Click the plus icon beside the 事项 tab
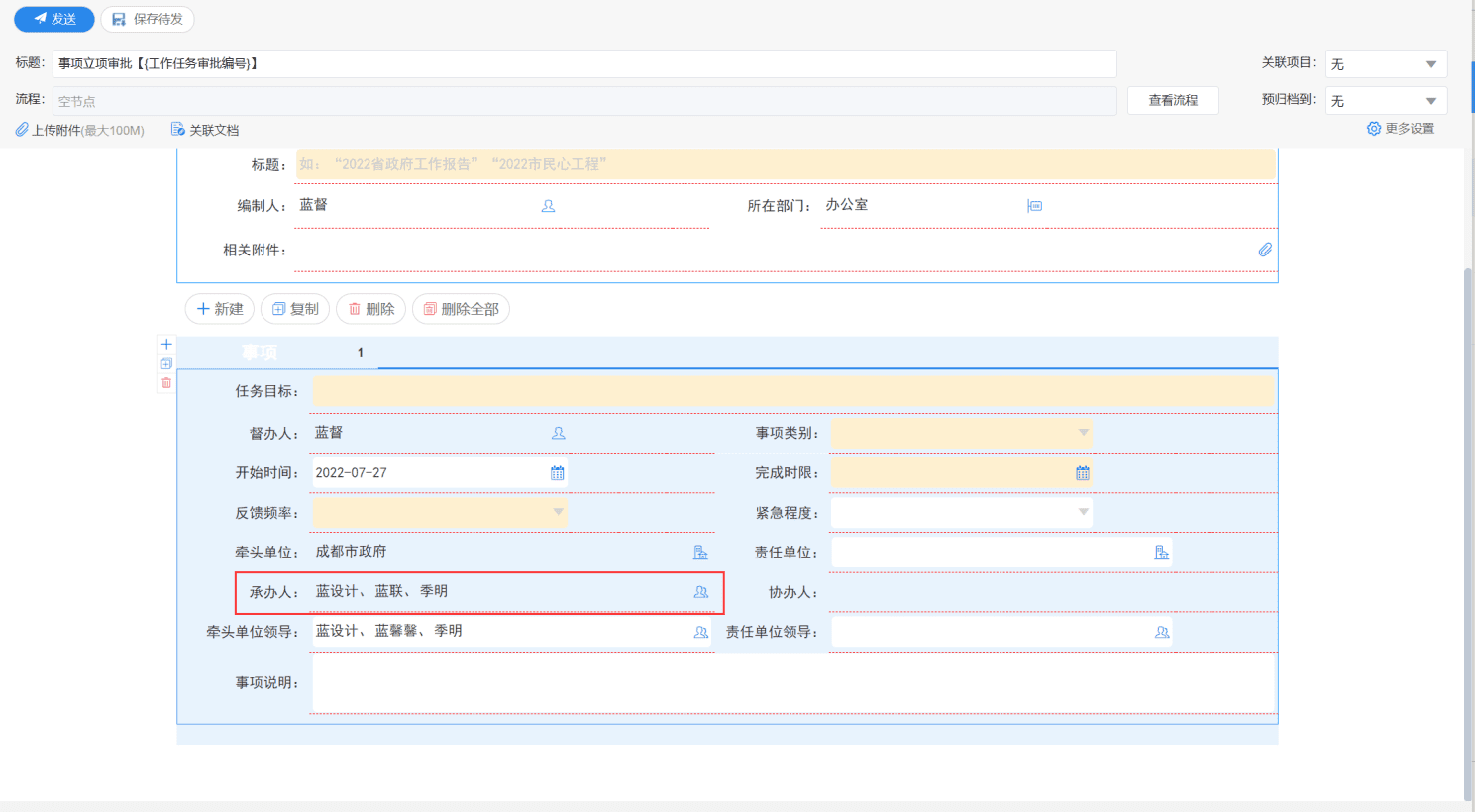The image size is (1475, 812). pyautogui.click(x=166, y=345)
